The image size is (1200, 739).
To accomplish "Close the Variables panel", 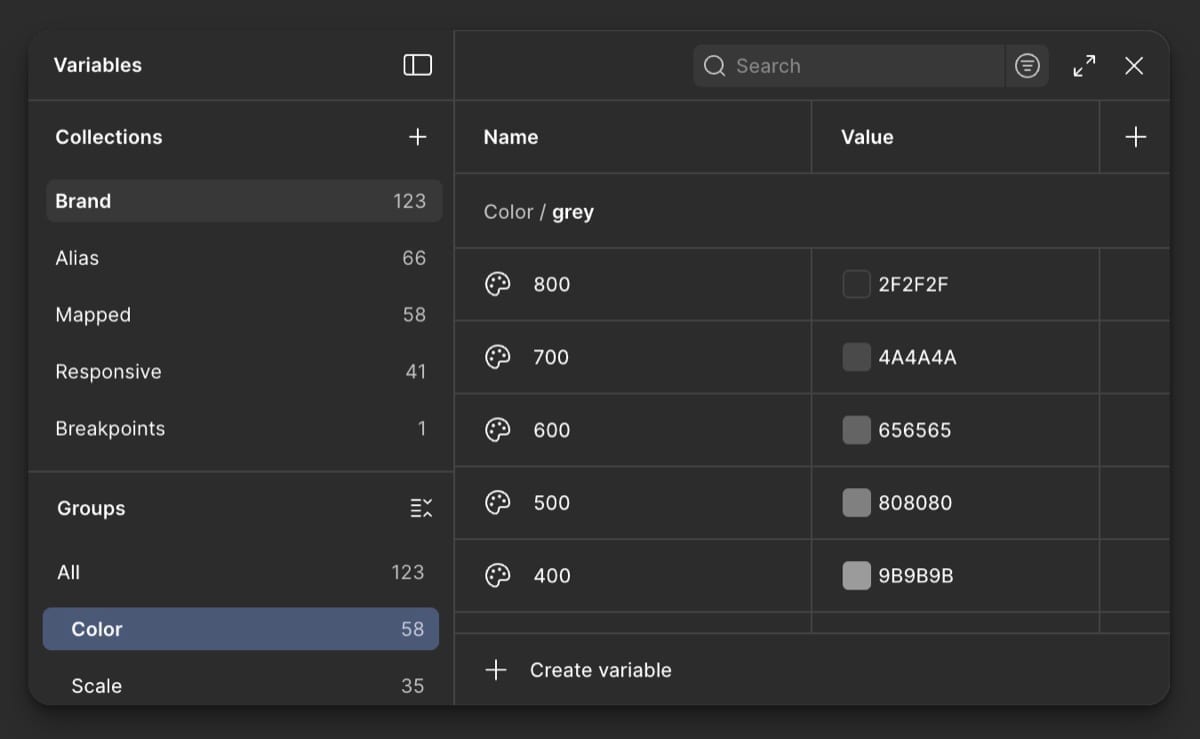I will coord(1134,66).
